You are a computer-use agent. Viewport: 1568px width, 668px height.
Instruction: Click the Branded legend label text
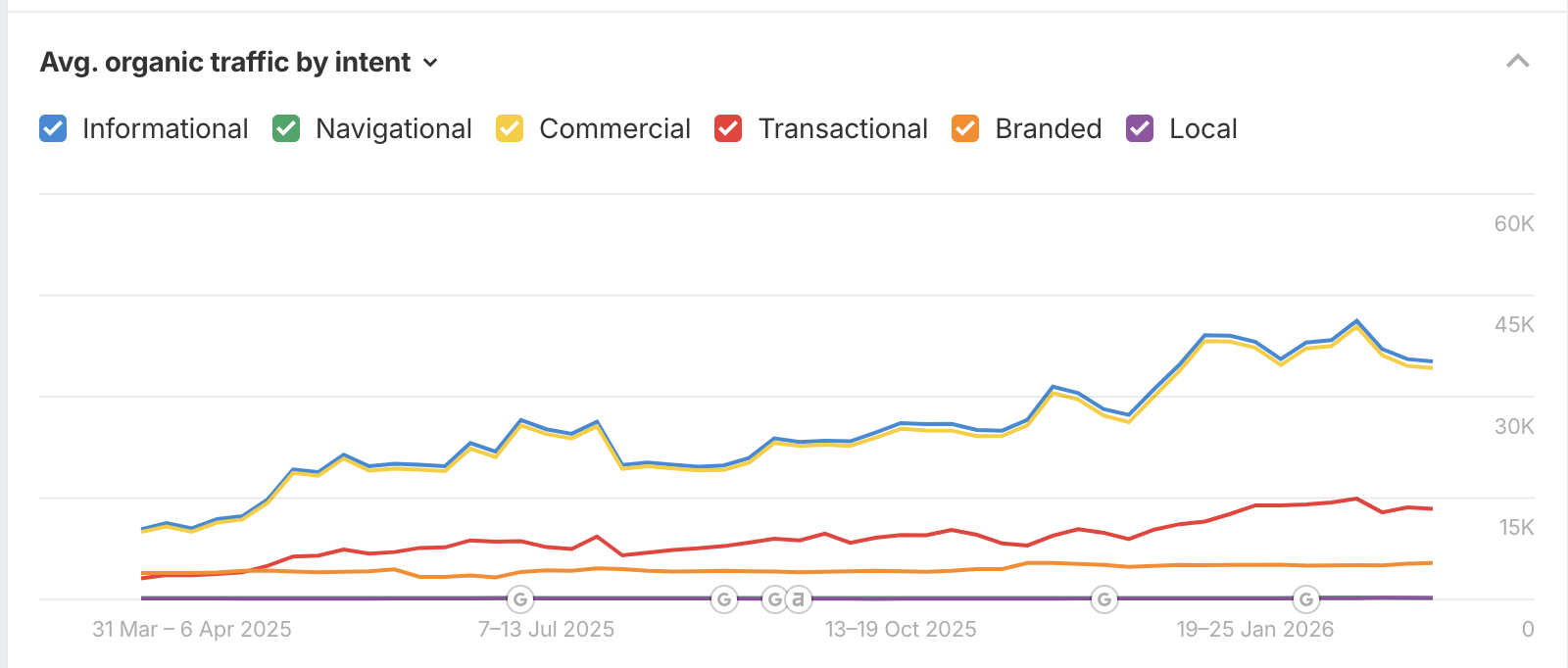[1047, 128]
